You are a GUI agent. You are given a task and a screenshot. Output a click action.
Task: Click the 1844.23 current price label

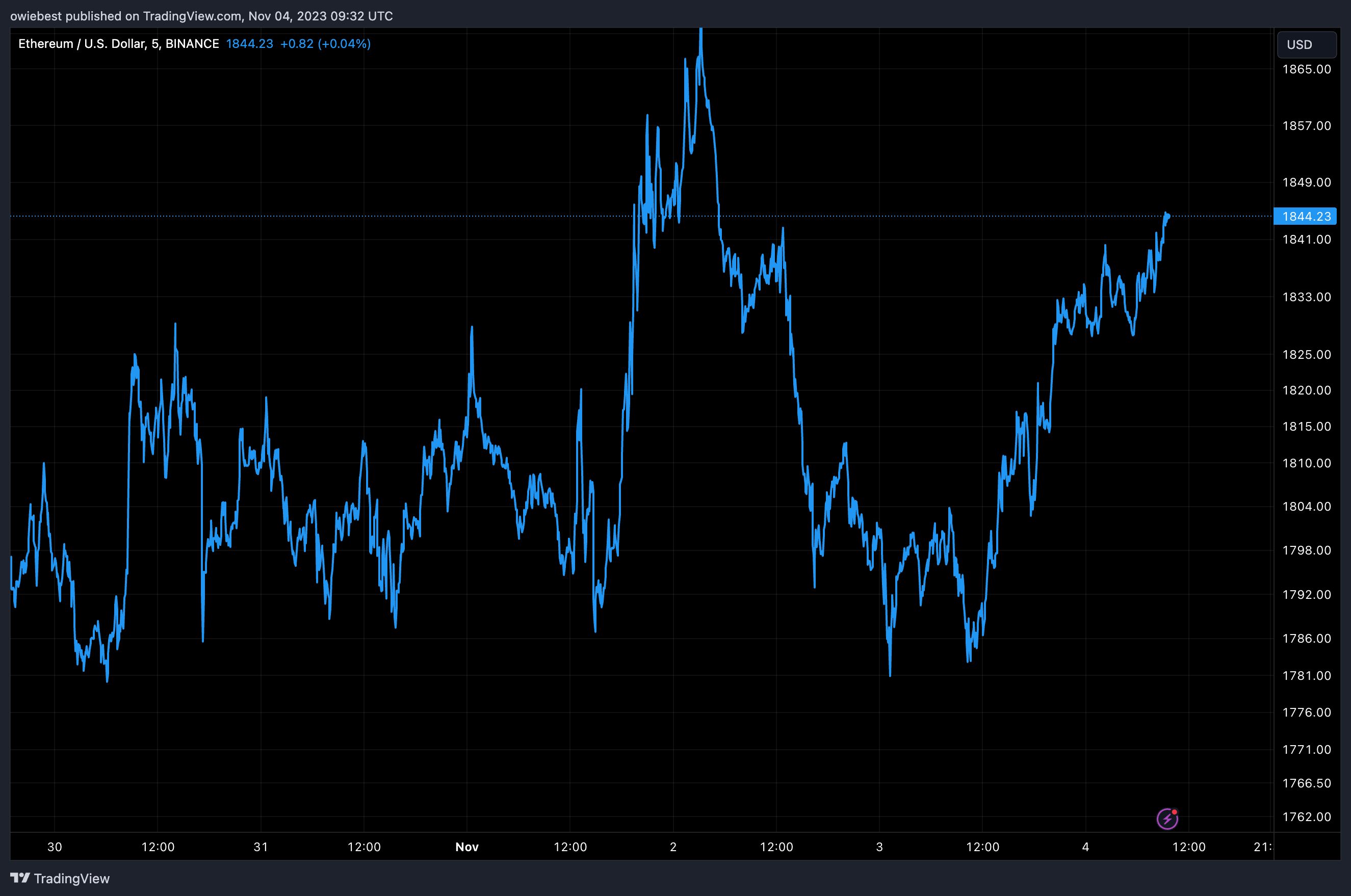coord(1305,216)
